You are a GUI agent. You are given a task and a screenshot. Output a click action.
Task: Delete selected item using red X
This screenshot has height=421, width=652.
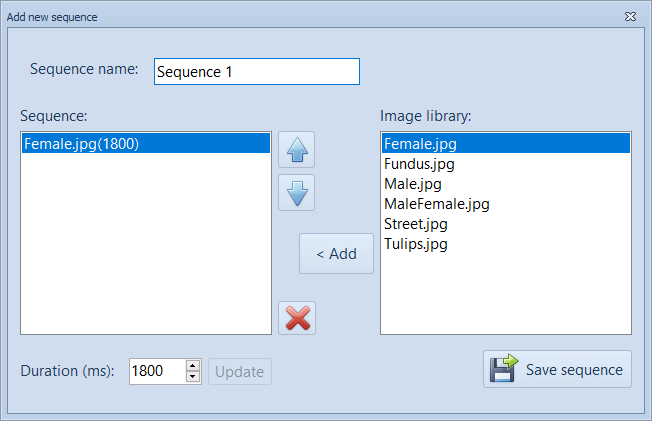coord(297,318)
